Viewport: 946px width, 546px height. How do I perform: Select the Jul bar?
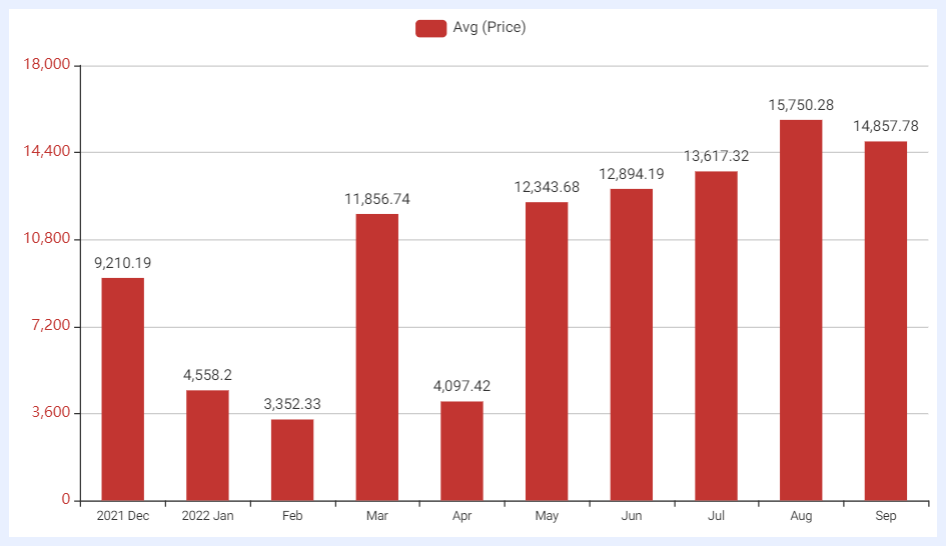coord(716,336)
